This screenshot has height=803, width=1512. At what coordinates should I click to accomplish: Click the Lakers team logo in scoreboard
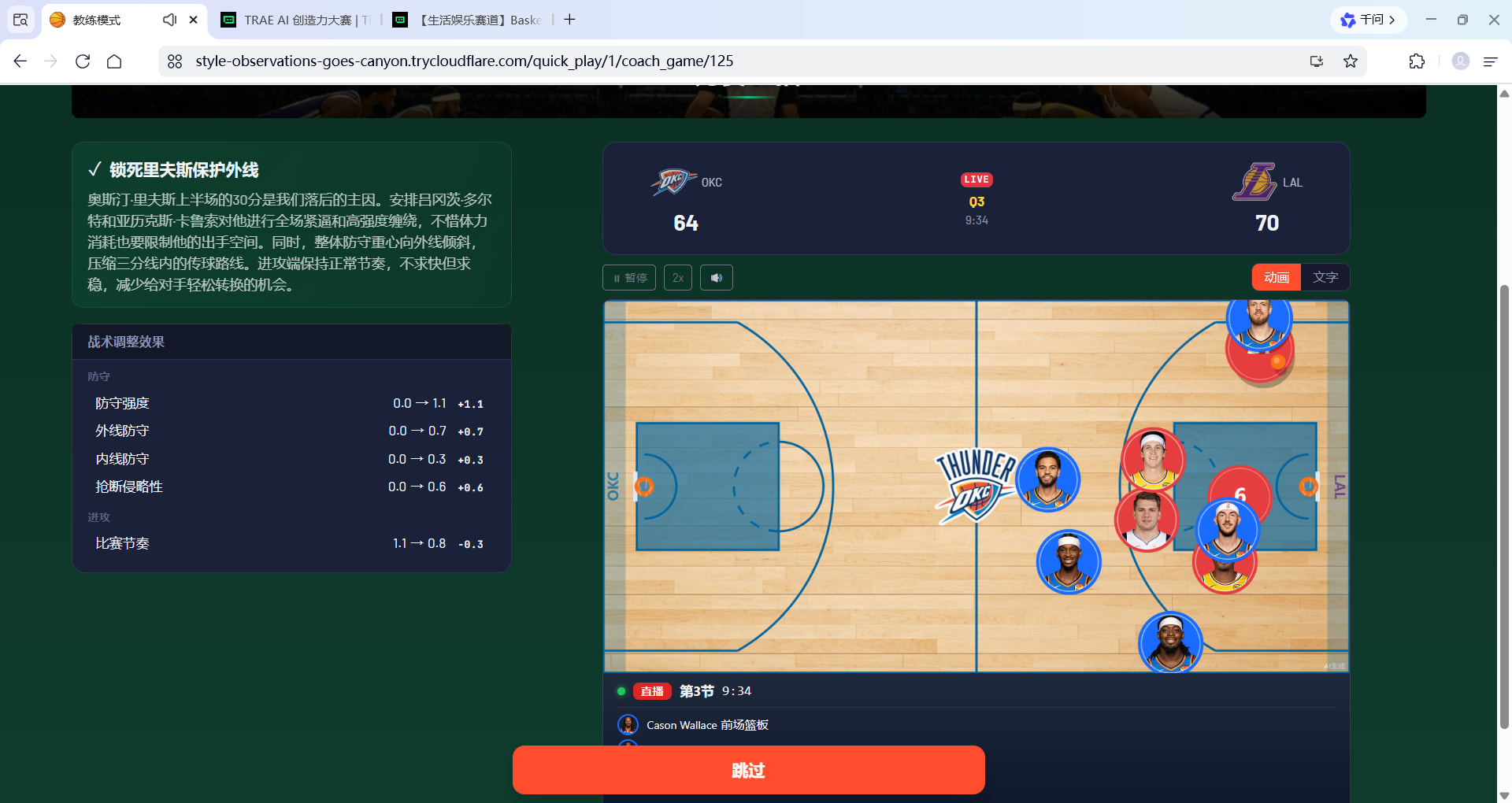(1254, 182)
